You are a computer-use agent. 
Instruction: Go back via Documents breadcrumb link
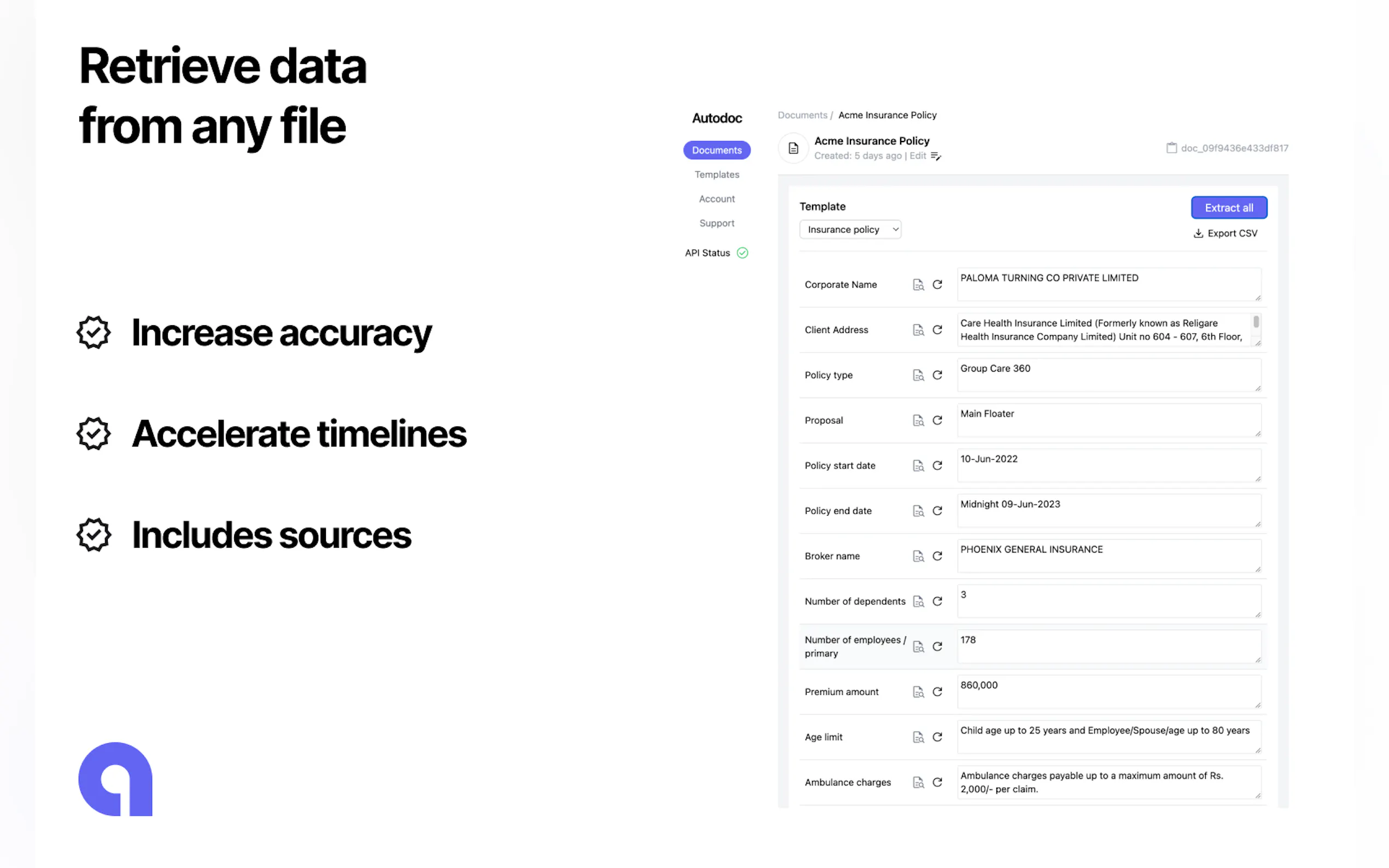point(802,115)
